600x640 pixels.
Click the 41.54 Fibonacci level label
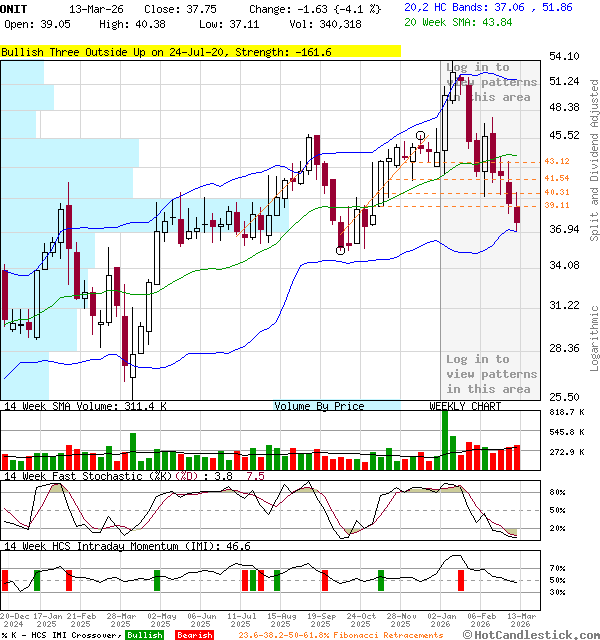coord(557,177)
